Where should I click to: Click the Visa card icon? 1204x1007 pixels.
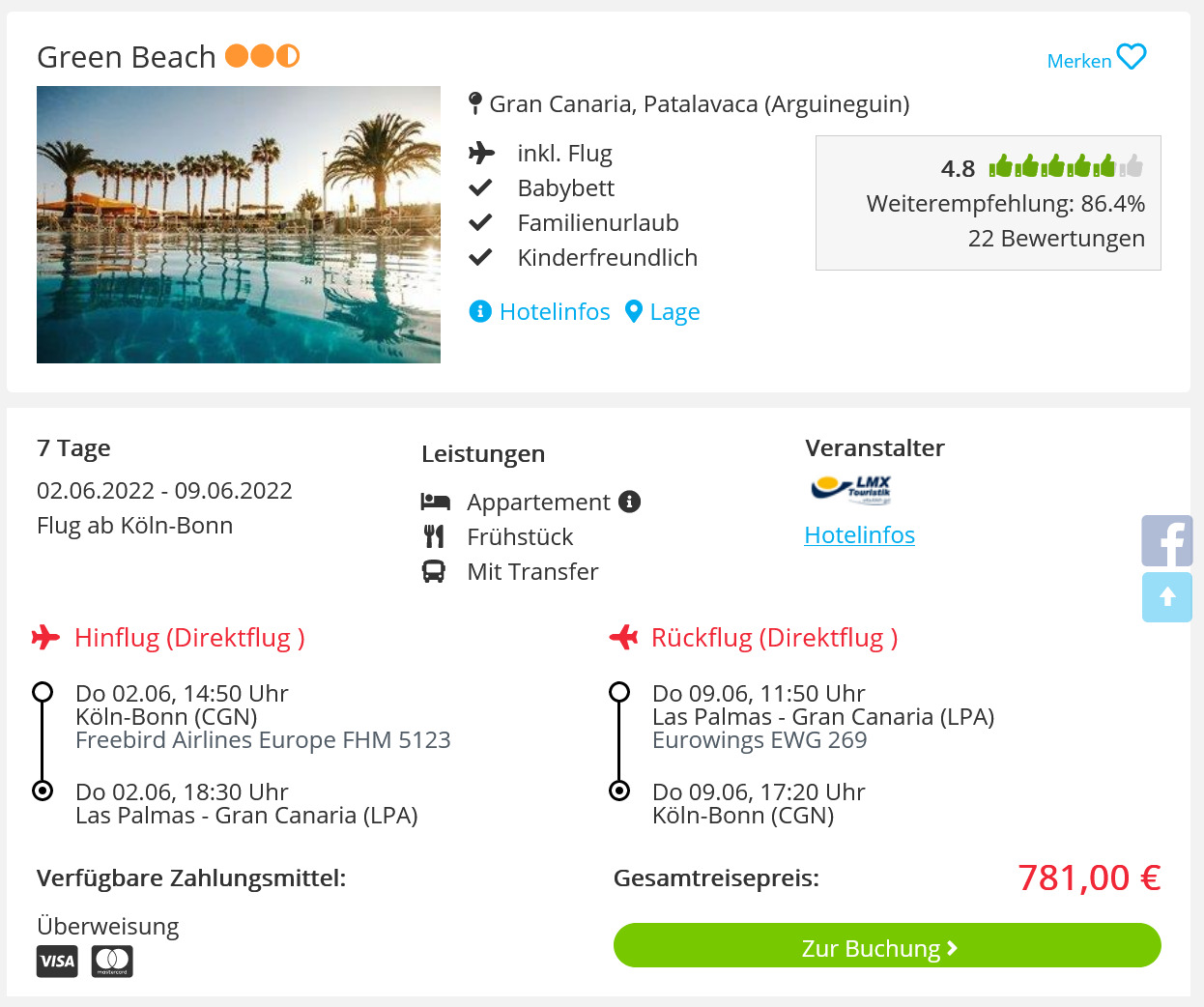point(57,961)
